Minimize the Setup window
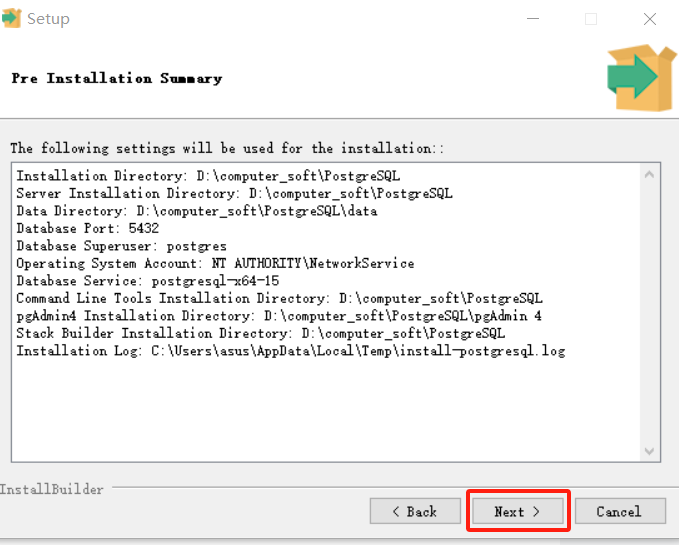This screenshot has height=545, width=679. click(533, 19)
